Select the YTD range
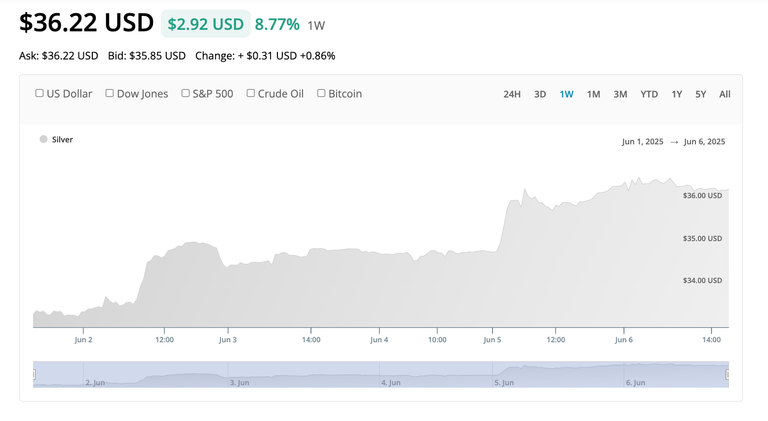Screen dimensions: 768x421 649,94
